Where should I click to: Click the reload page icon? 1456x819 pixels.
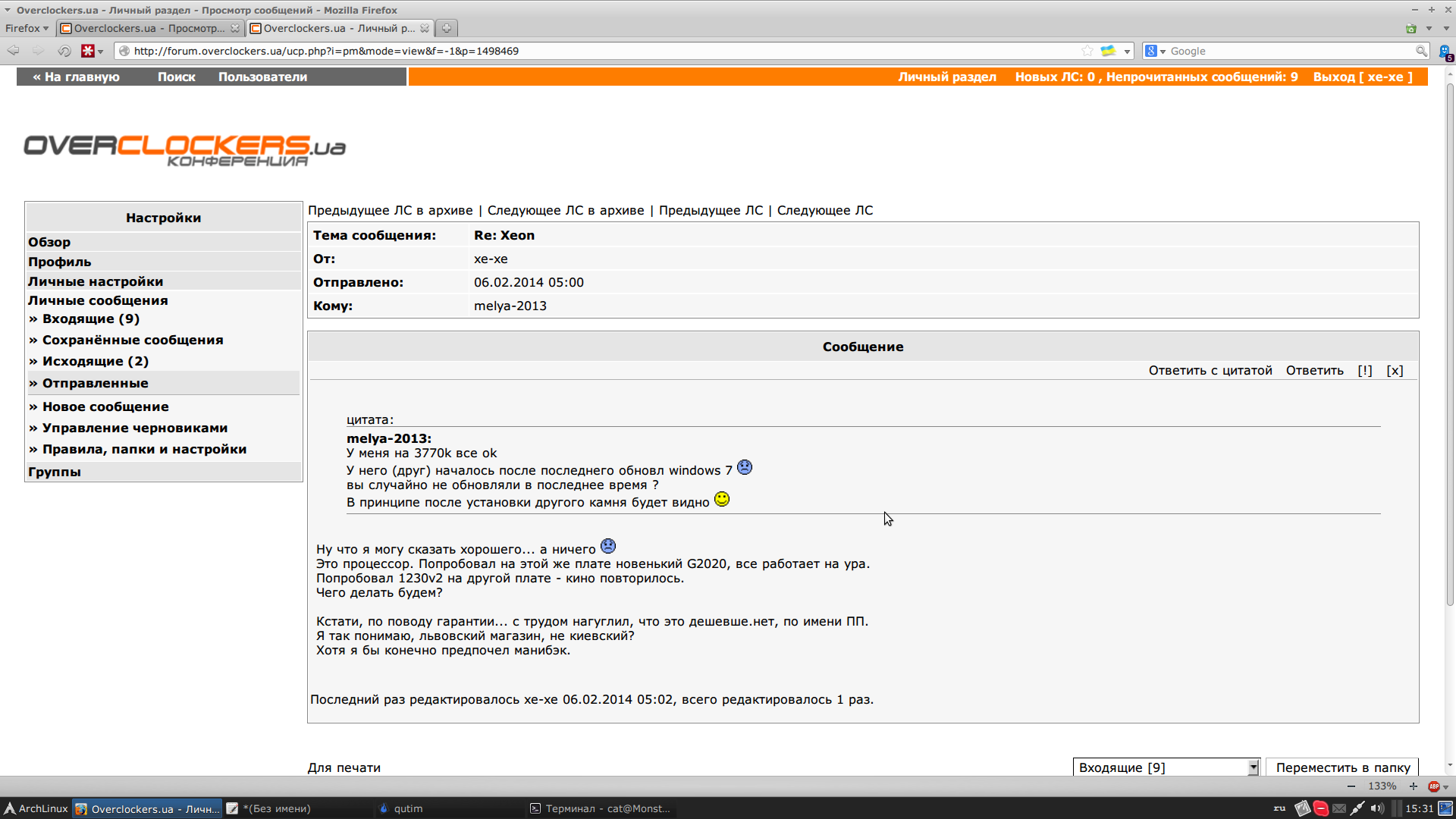pyautogui.click(x=64, y=51)
